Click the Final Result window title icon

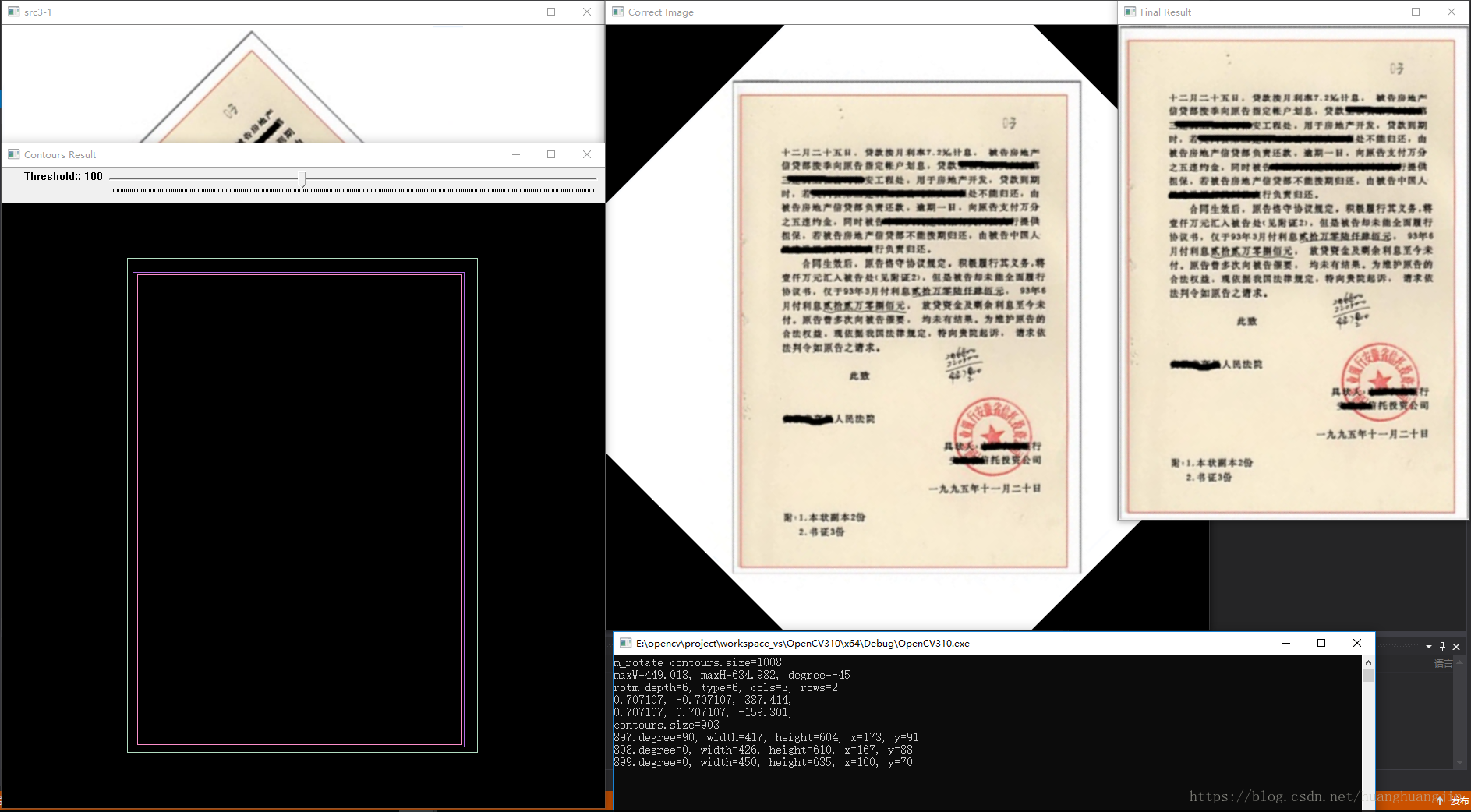[x=1130, y=12]
